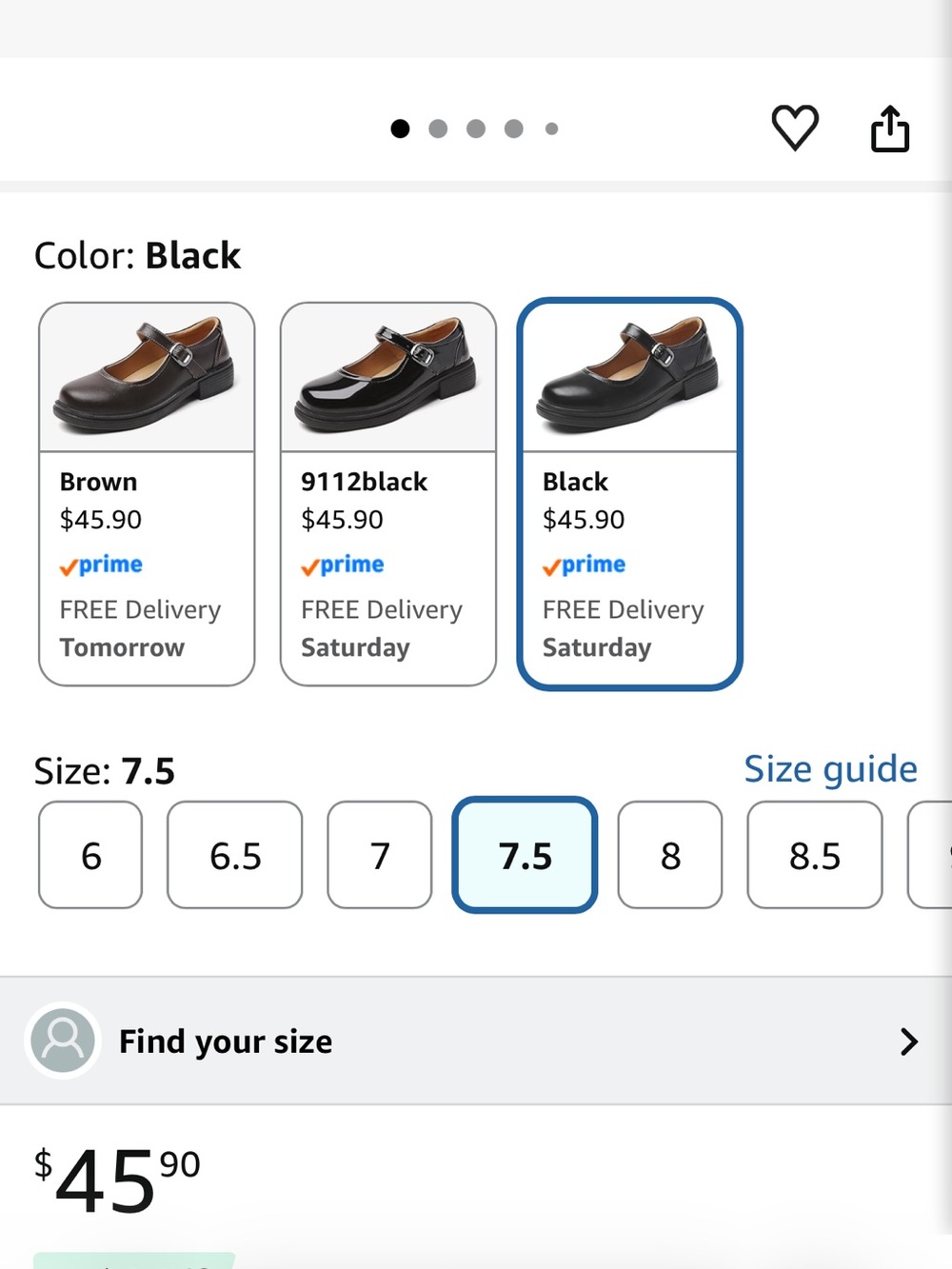This screenshot has height=1269, width=952.
Task: Go to the last small carousel dot
Action: (x=551, y=129)
